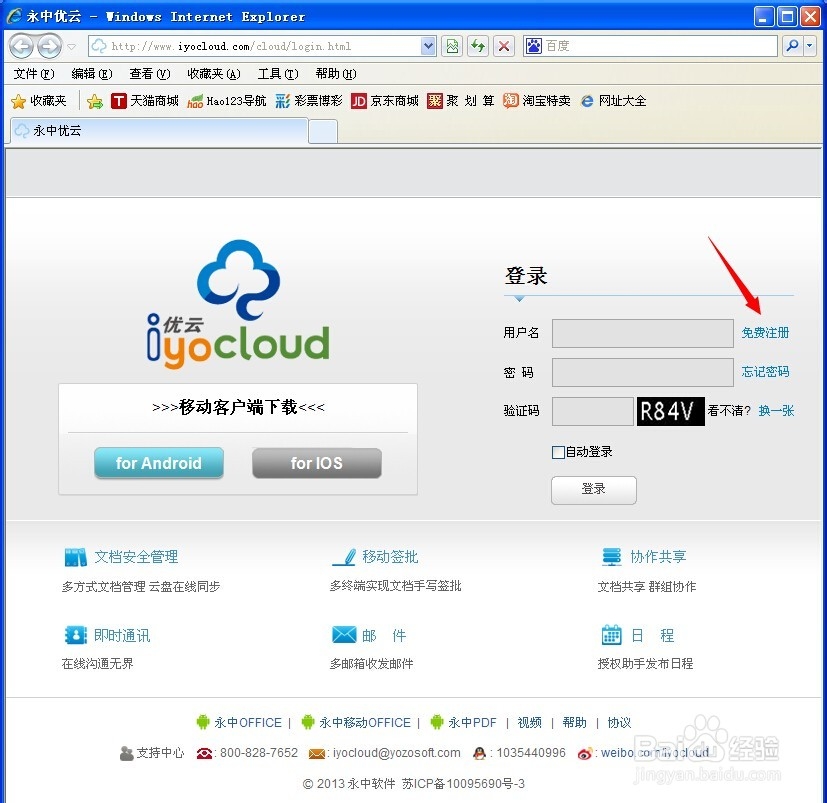The width and height of the screenshot is (827, 803).
Task: Click the iyocloud@yozosoft.com email address
Action: pyautogui.click(x=397, y=753)
